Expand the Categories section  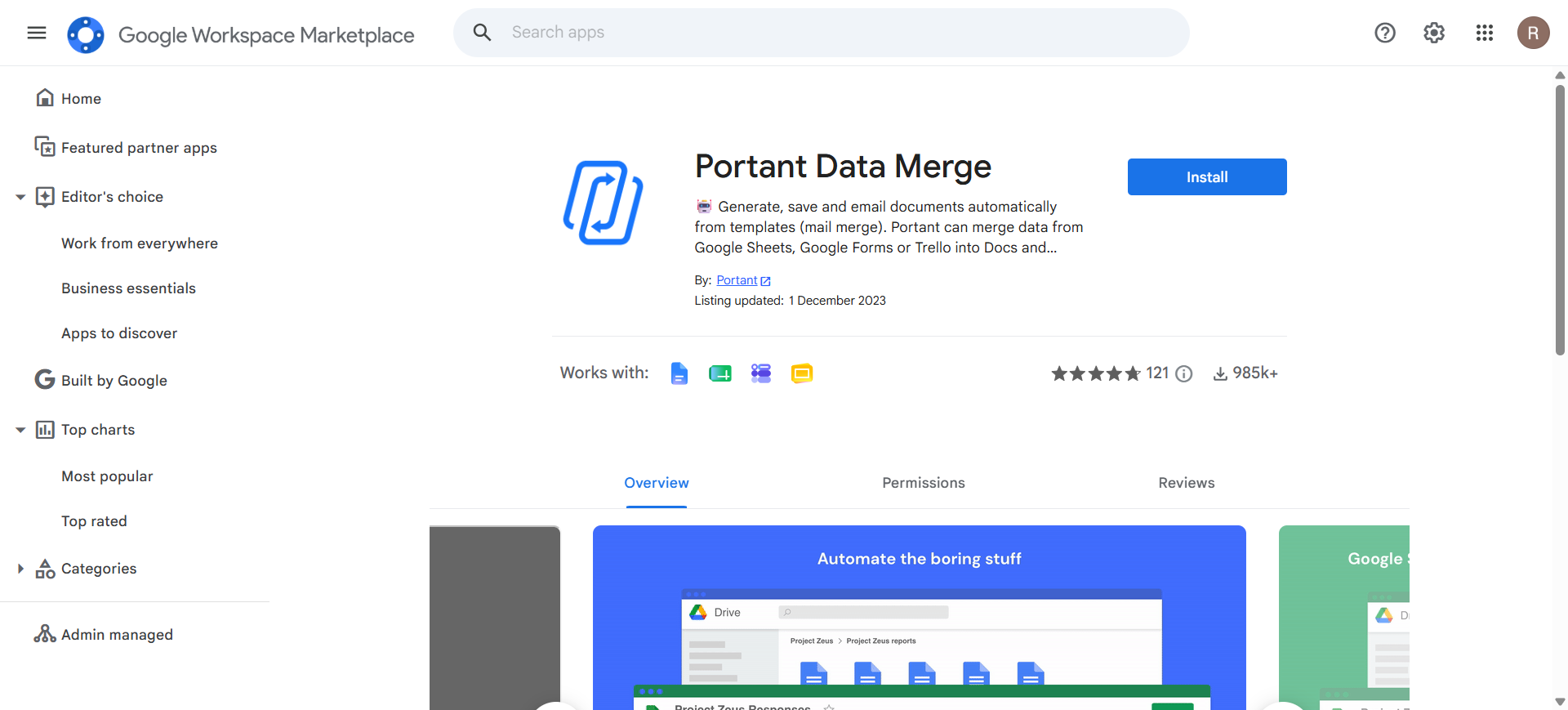[20, 569]
